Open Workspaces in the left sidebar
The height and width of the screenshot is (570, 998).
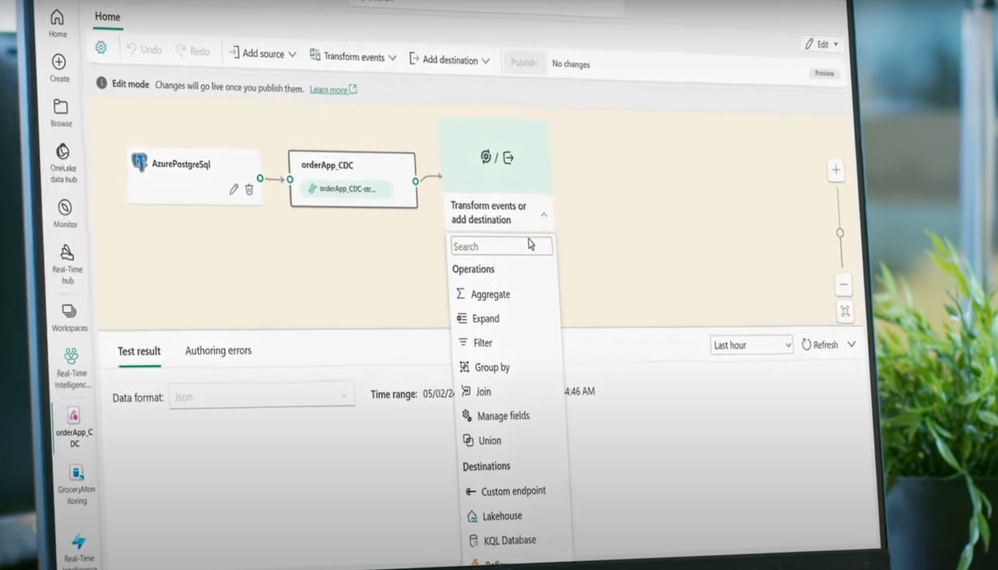click(69, 317)
